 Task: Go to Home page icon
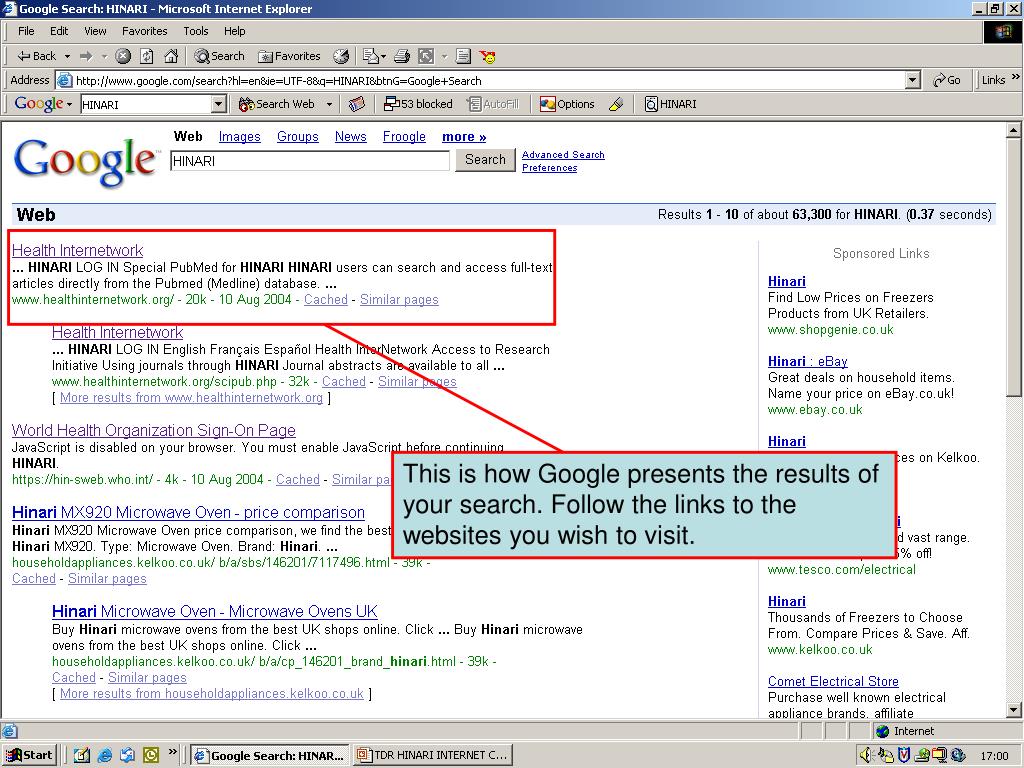click(x=171, y=56)
